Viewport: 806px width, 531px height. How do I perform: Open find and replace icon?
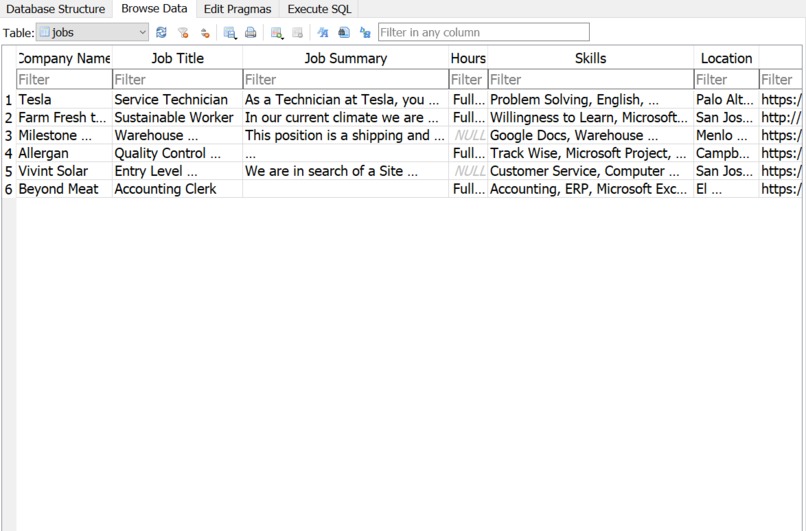[365, 32]
